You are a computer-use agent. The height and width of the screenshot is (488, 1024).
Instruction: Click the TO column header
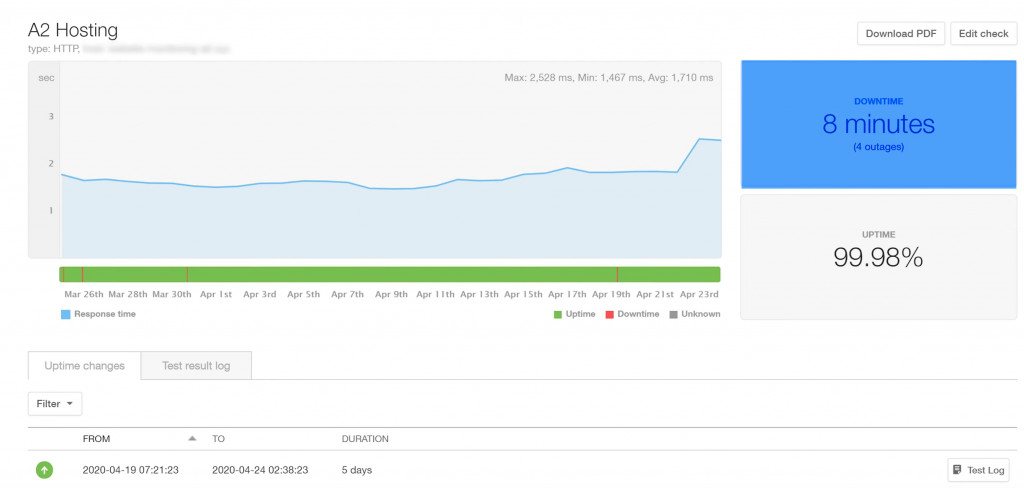219,438
